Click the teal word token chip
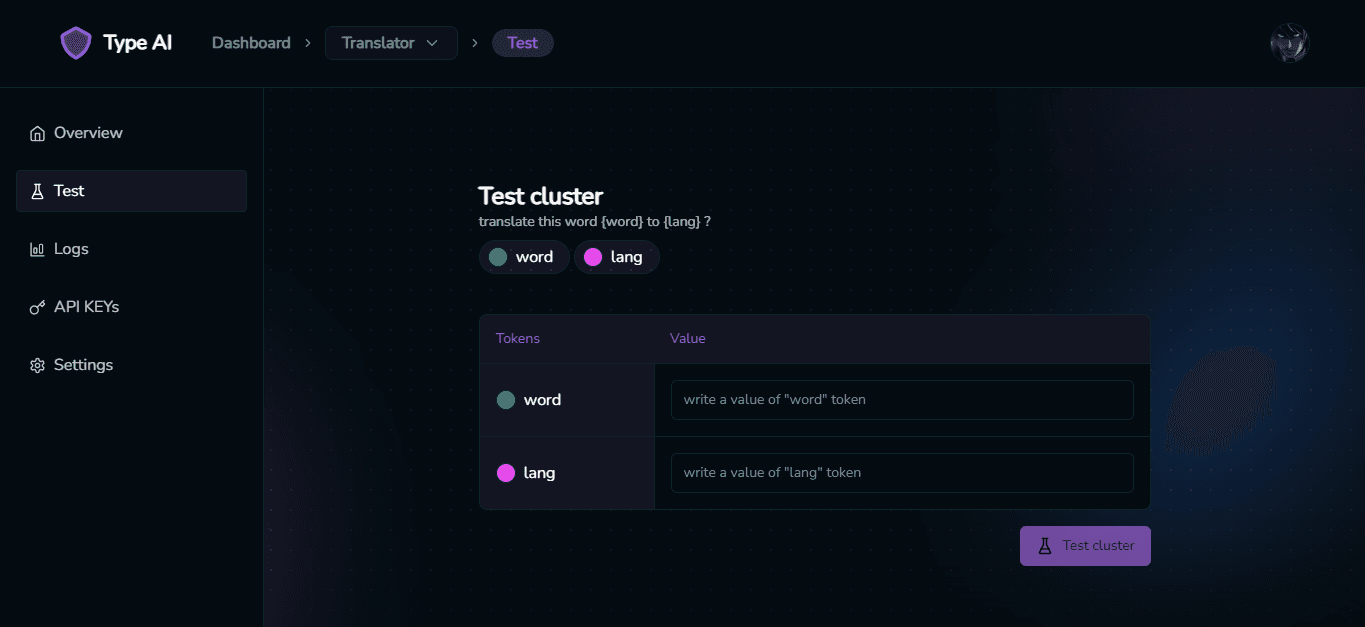This screenshot has width=1365, height=627. [x=524, y=257]
